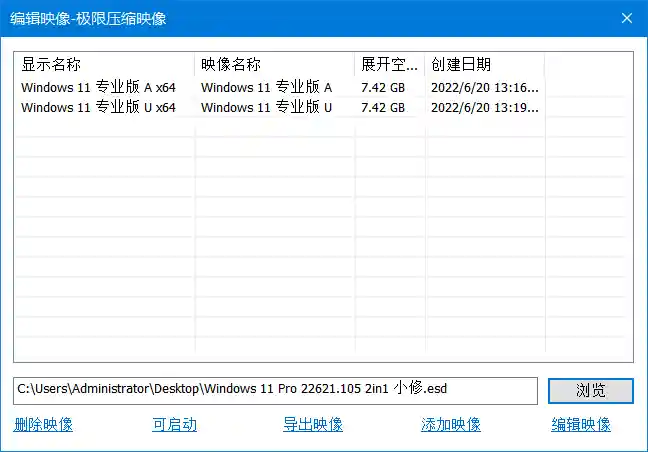
Task: Sort by 显示名称 column header
Action: [x=105, y=64]
